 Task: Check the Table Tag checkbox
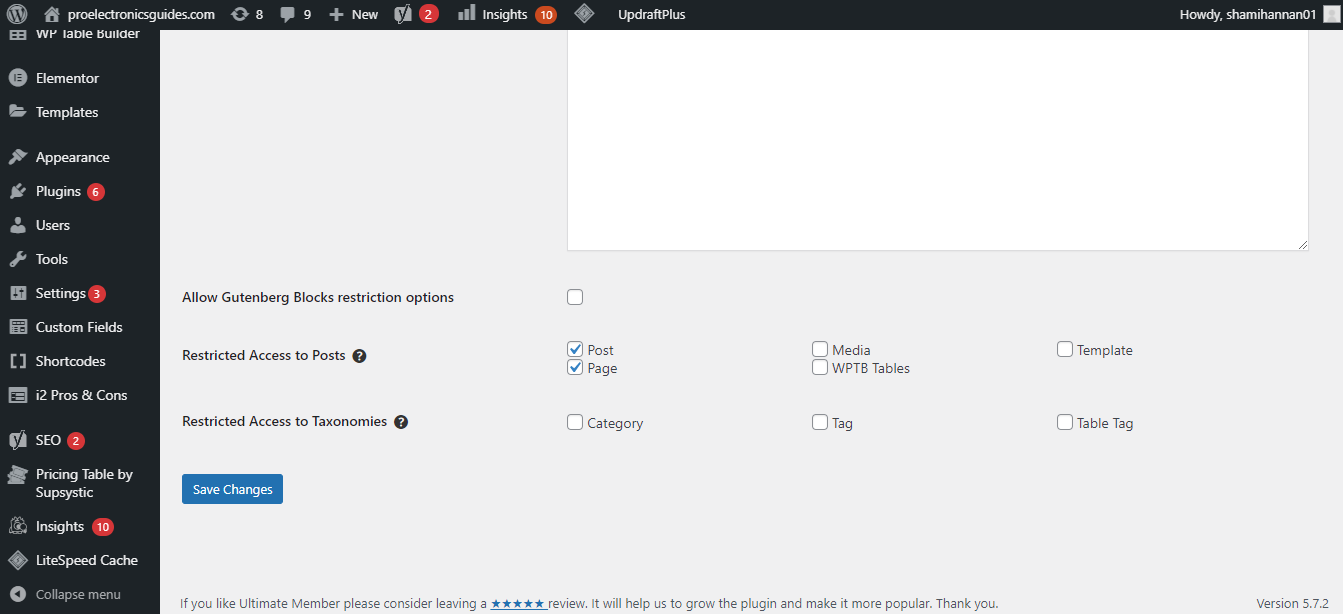coord(1065,422)
